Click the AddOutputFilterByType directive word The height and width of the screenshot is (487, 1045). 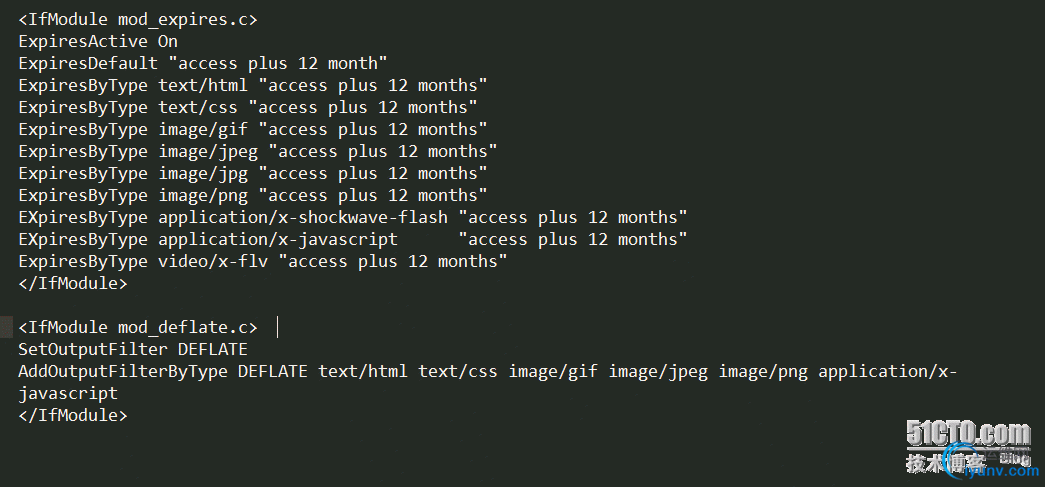tap(123, 372)
